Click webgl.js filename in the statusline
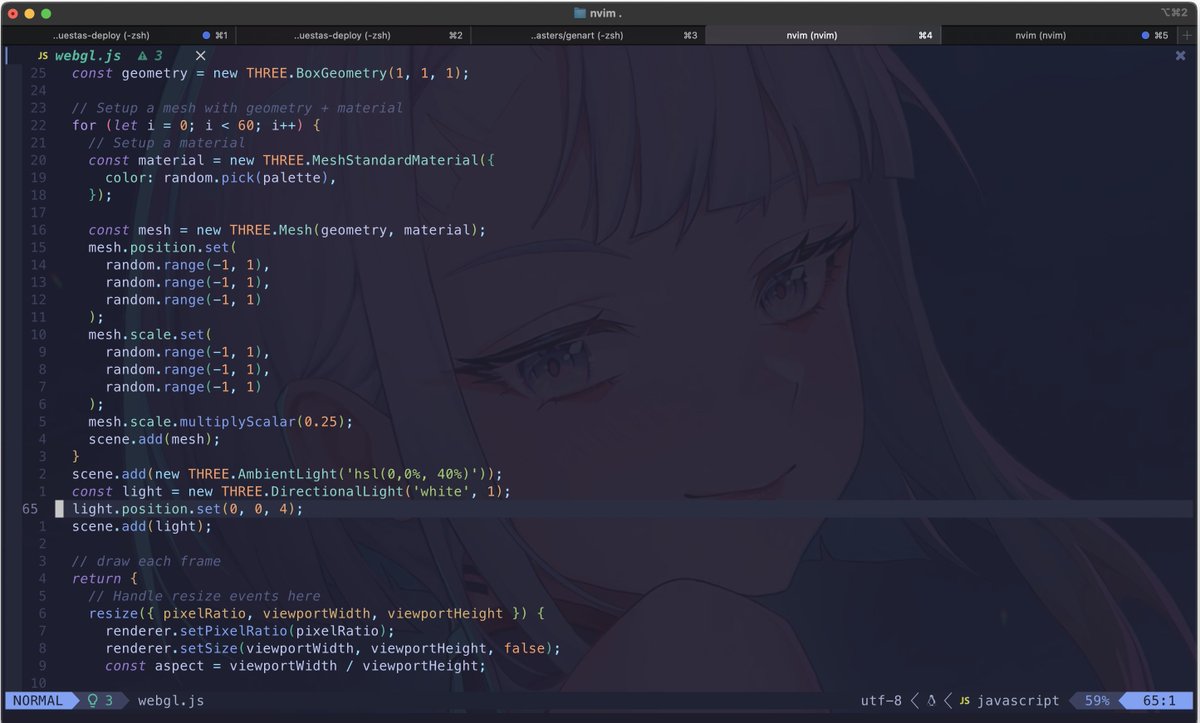The image size is (1200, 723). pyautogui.click(x=171, y=701)
